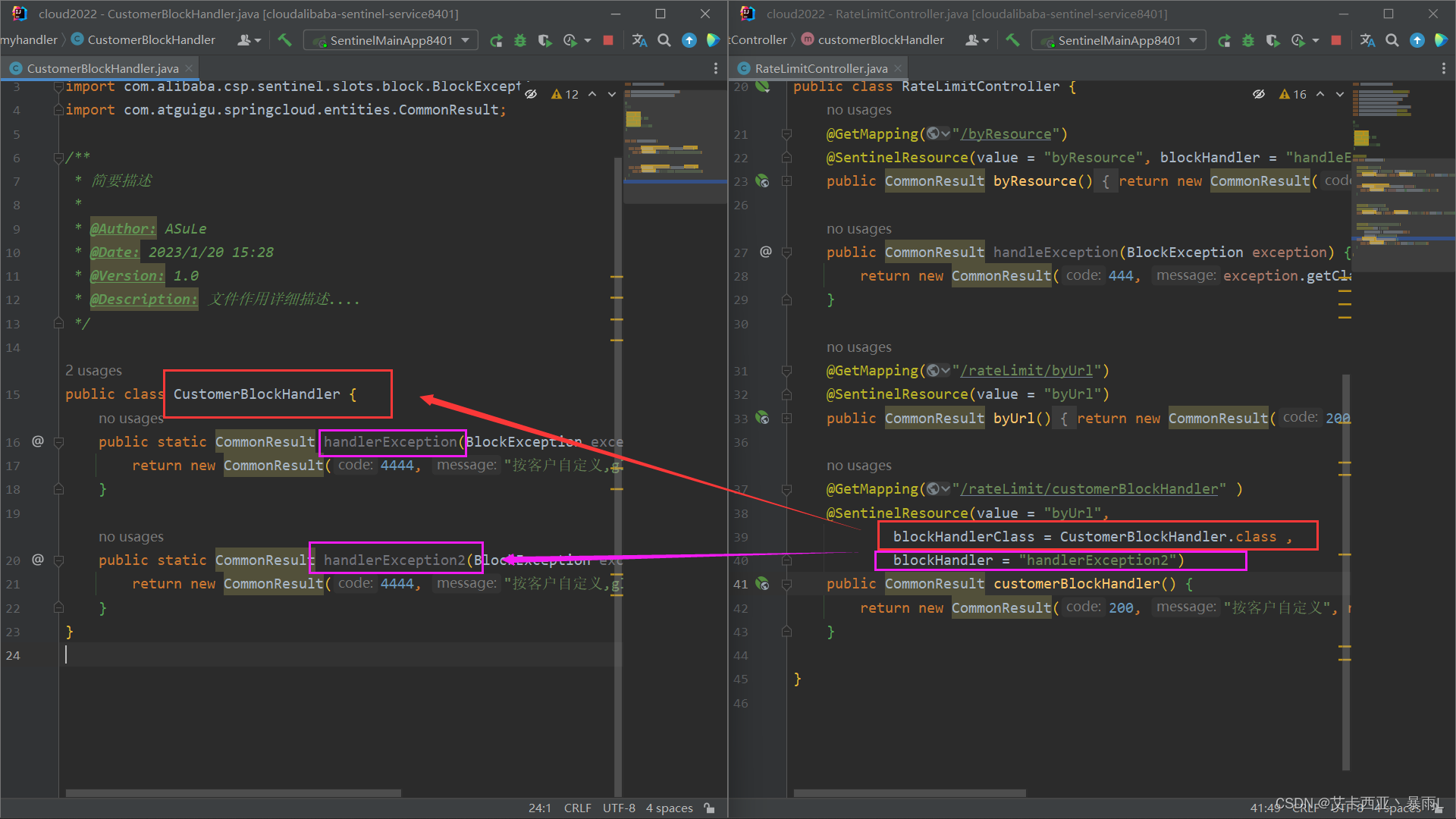Viewport: 1456px width, 819px height.
Task: Click the UTF-8 encoding in the left status bar
Action: pyautogui.click(x=619, y=808)
